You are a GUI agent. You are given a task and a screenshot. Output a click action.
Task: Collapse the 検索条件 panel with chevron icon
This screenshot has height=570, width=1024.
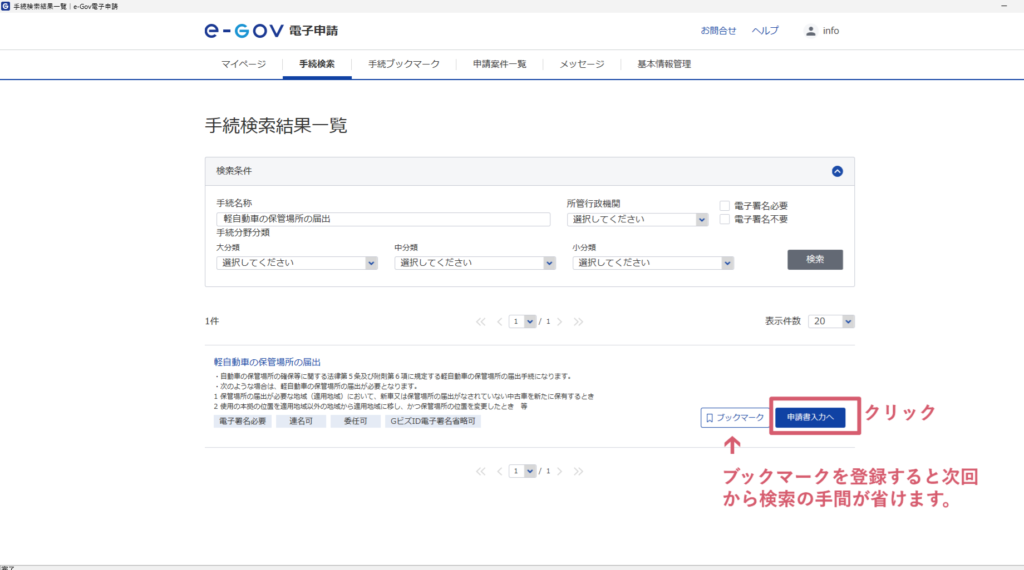837,171
